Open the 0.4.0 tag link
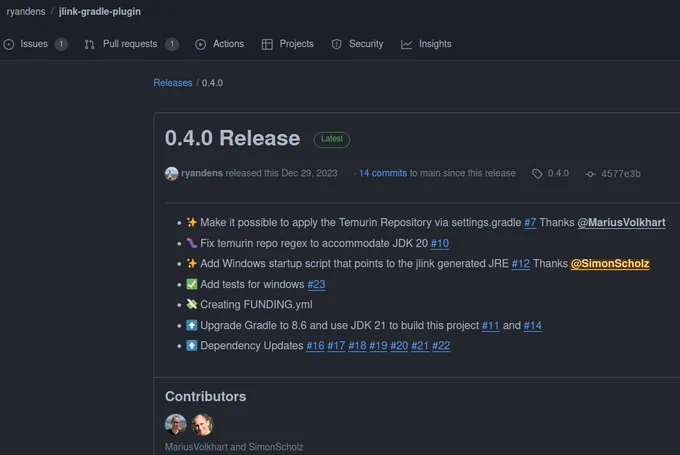Screen dimensions: 680x455 [558, 173]
